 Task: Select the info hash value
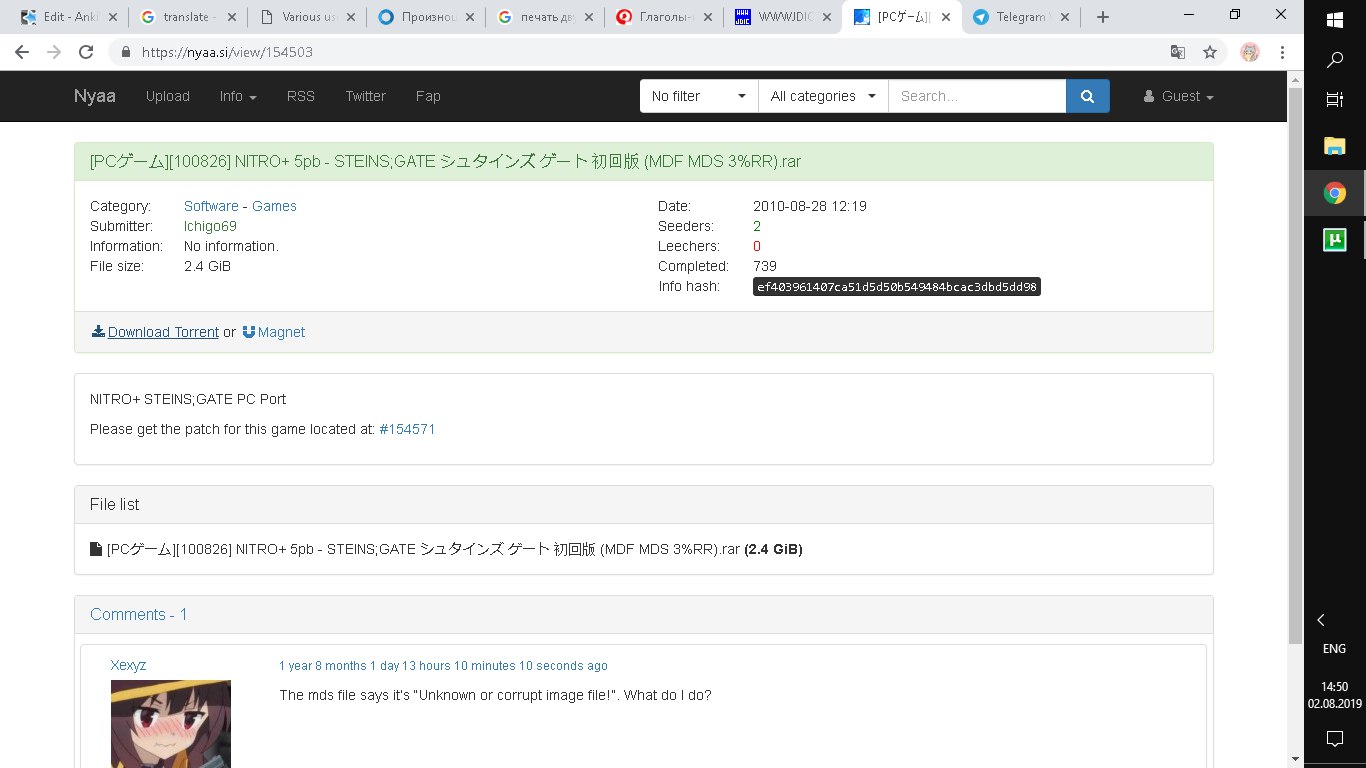[897, 286]
